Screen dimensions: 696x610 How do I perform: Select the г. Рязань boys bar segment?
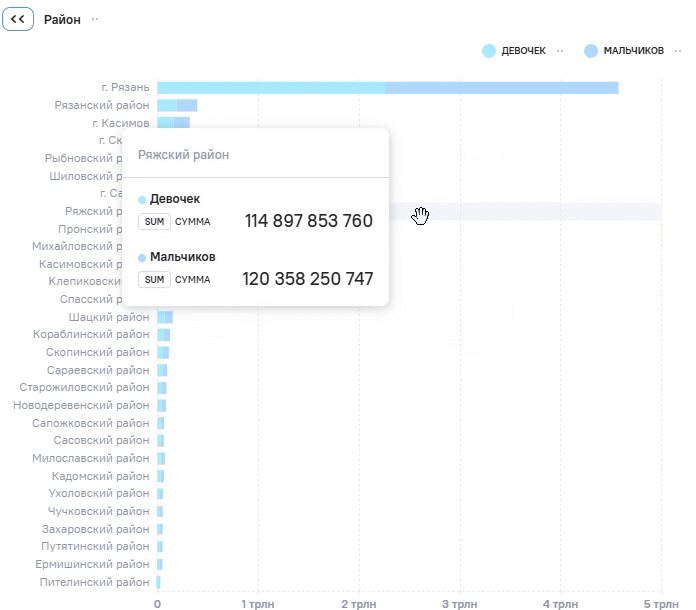pyautogui.click(x=502, y=88)
